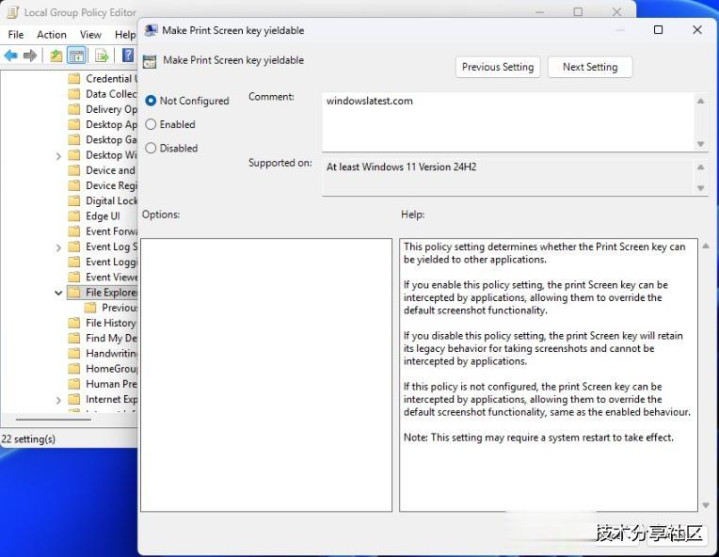
Task: Click the Supported on box scroll down arrow
Action: (701, 188)
